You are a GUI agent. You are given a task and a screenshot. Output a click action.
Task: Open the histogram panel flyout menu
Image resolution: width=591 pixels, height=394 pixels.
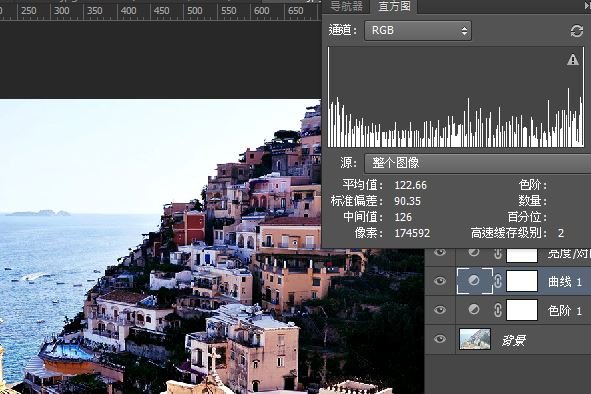[x=587, y=6]
